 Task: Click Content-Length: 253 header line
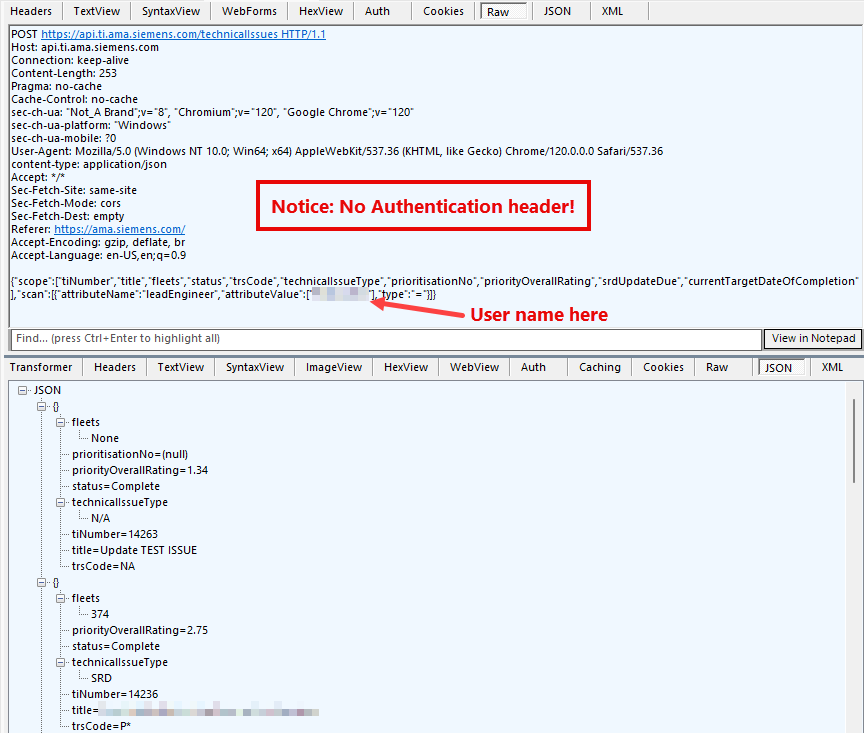(x=64, y=73)
